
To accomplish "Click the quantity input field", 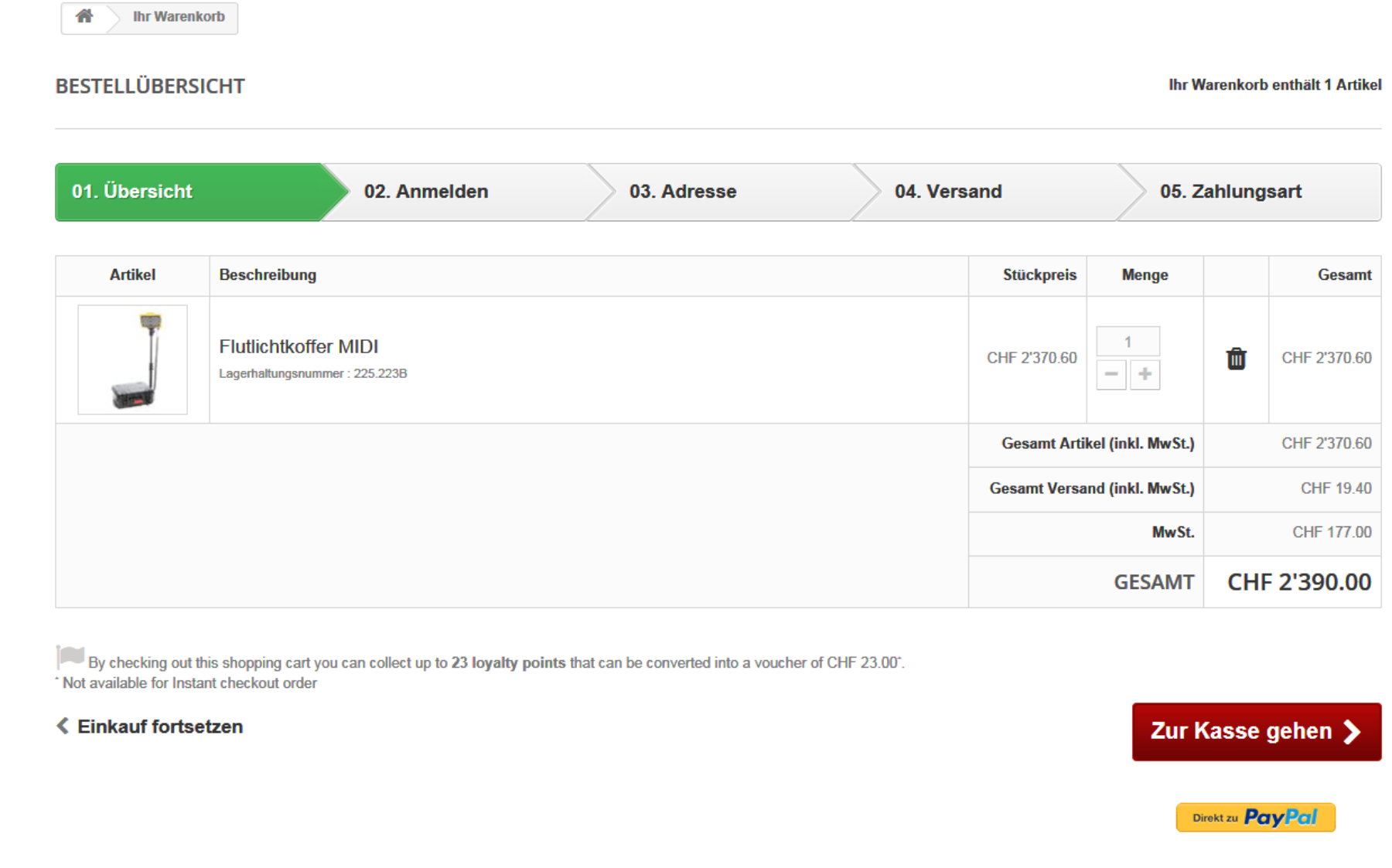I will (1128, 342).
